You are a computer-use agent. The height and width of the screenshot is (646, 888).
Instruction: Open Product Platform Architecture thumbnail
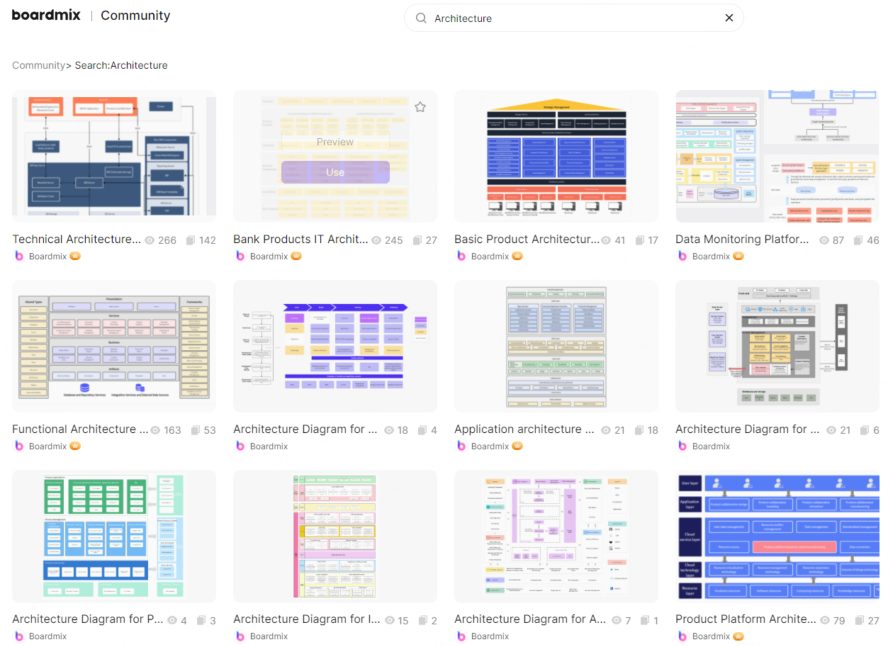(777, 535)
